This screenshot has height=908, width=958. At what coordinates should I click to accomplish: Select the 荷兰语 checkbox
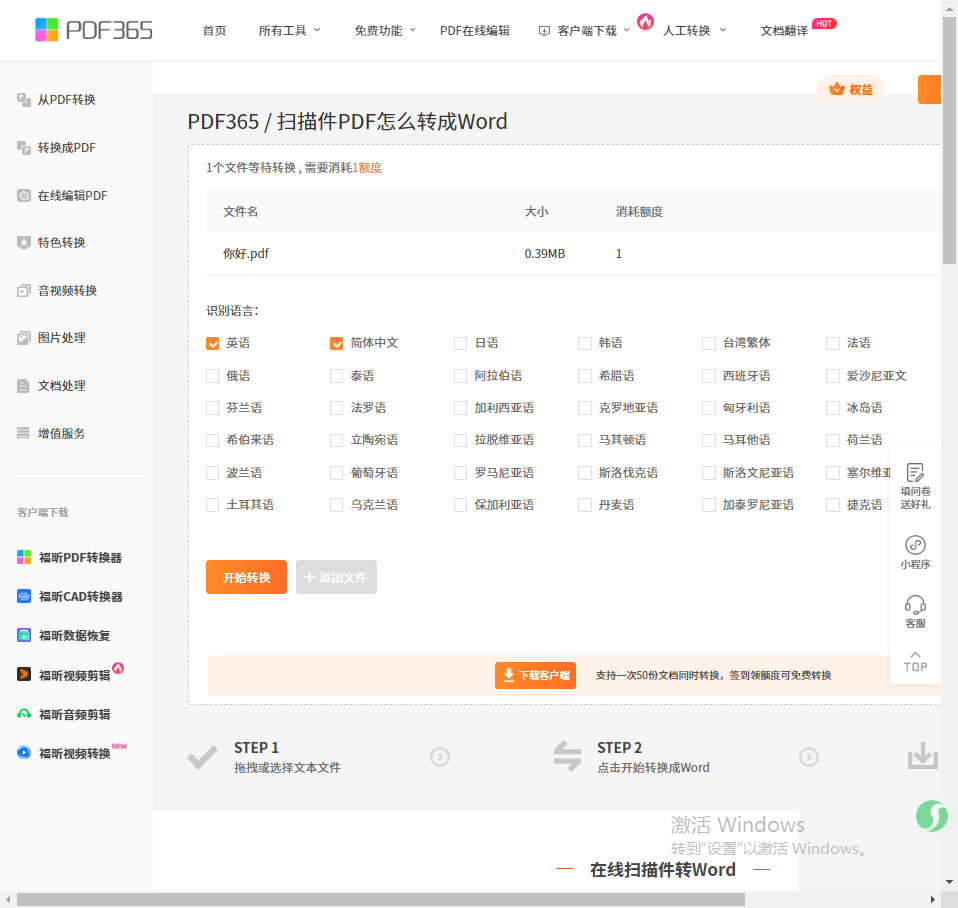click(833, 441)
